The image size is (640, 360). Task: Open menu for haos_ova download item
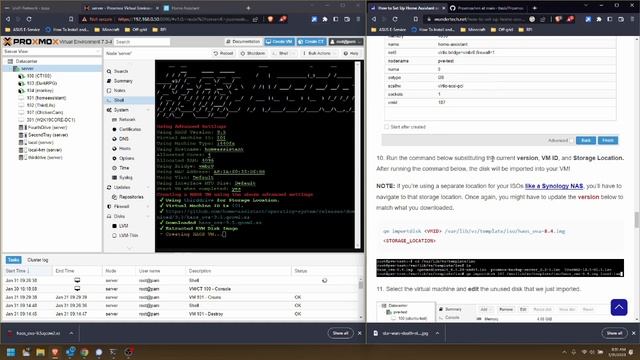click(x=71, y=333)
